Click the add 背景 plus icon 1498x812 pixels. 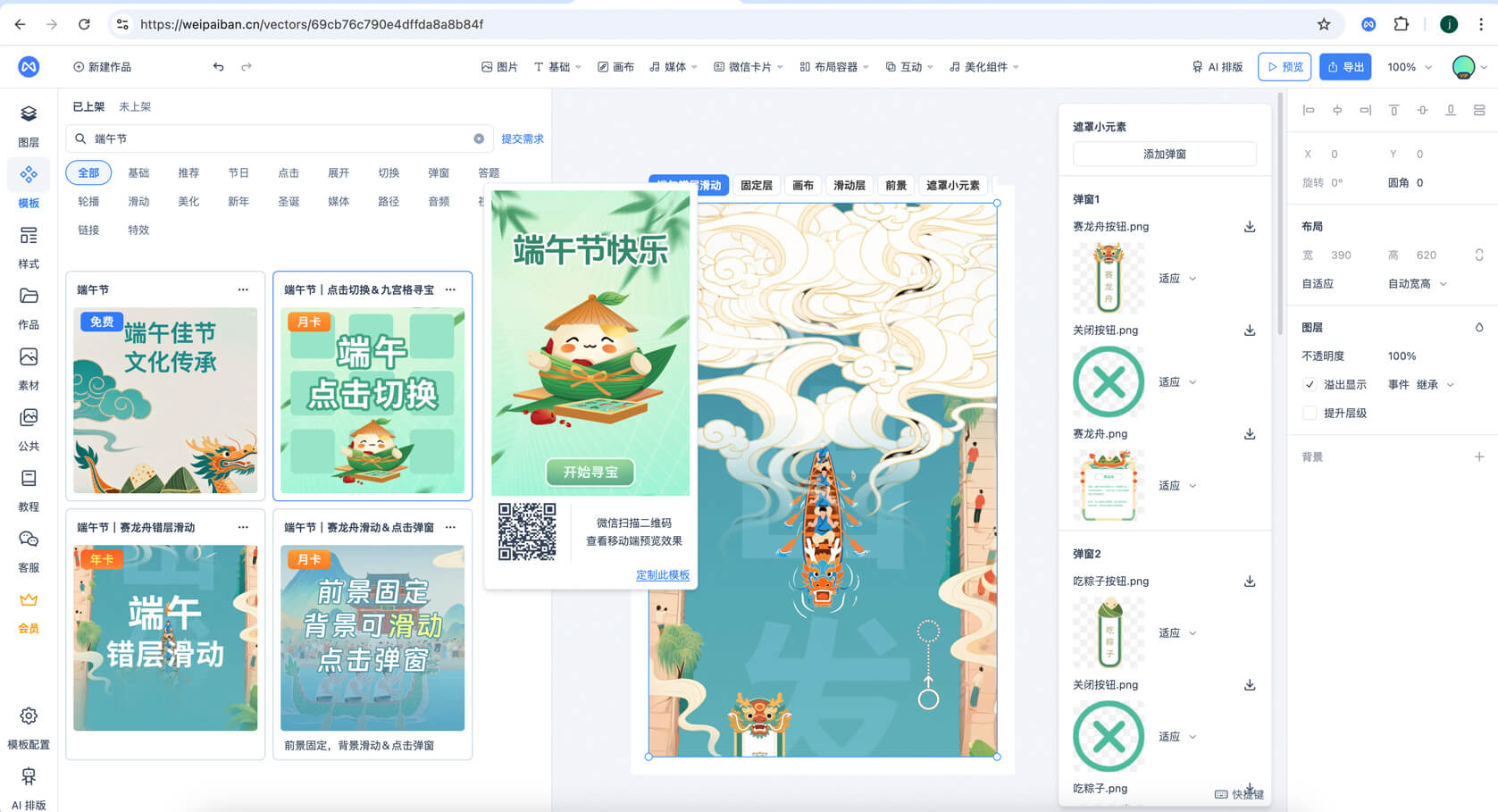coord(1479,456)
